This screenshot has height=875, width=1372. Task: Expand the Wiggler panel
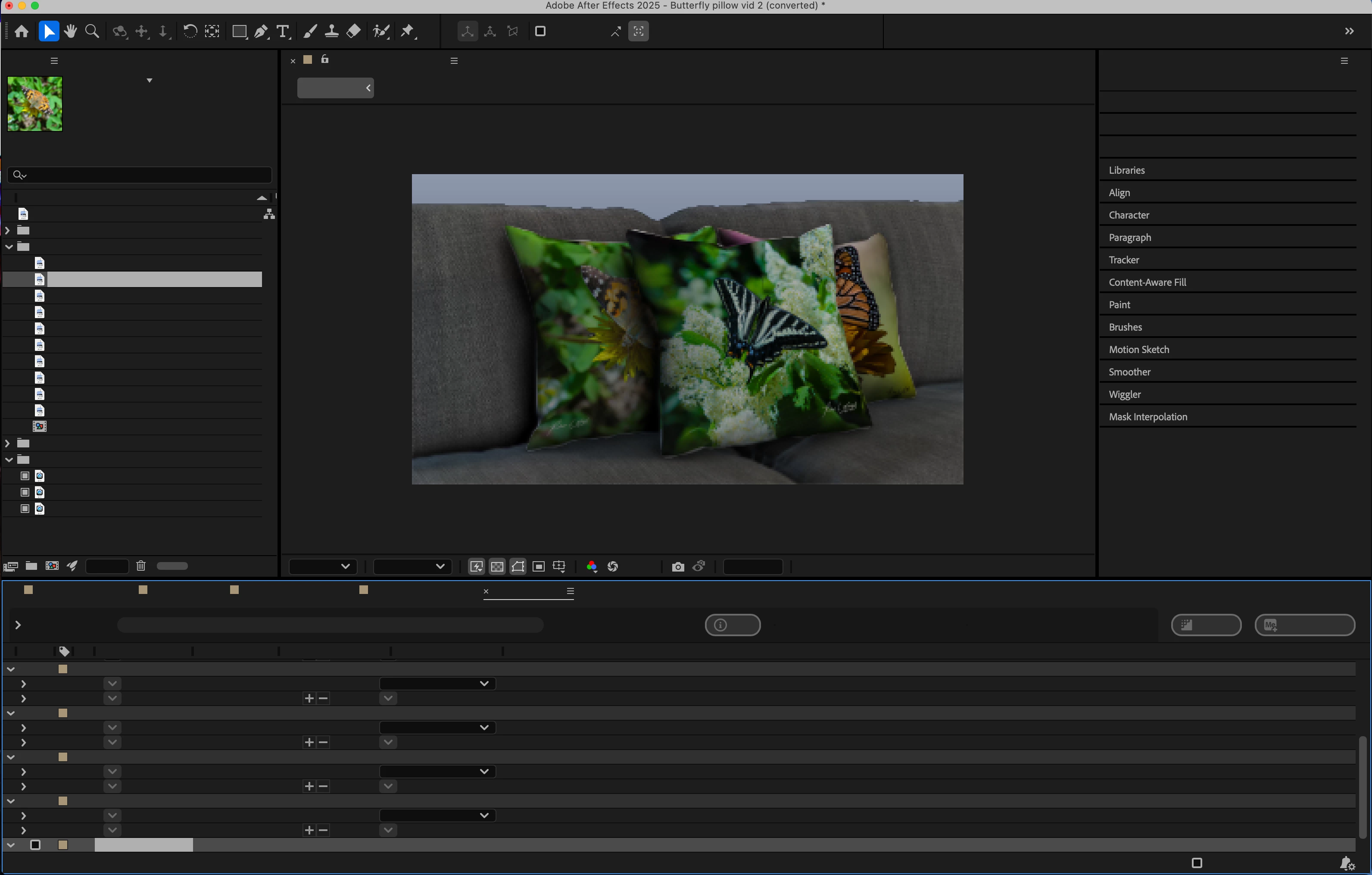click(x=1124, y=394)
